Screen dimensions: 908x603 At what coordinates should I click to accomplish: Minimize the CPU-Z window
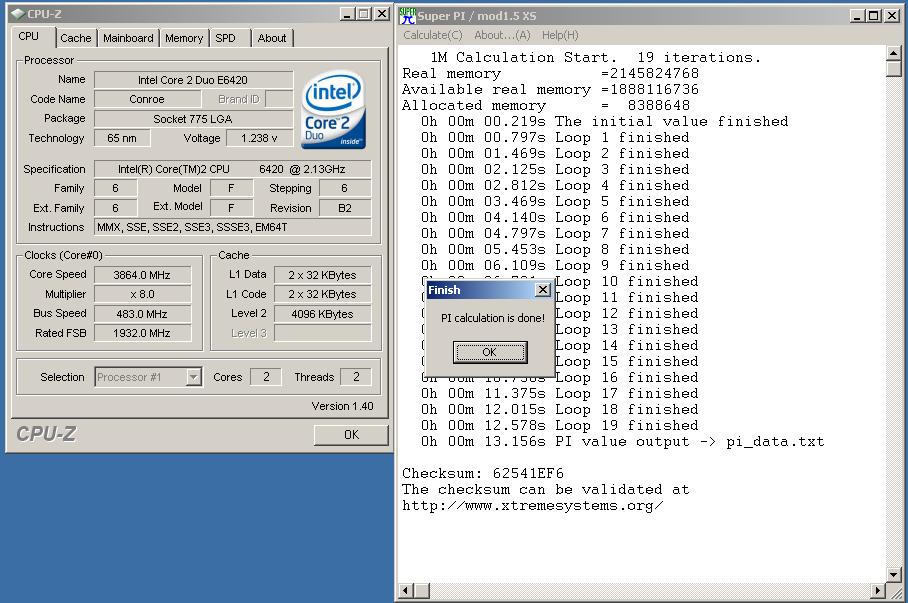[x=347, y=14]
